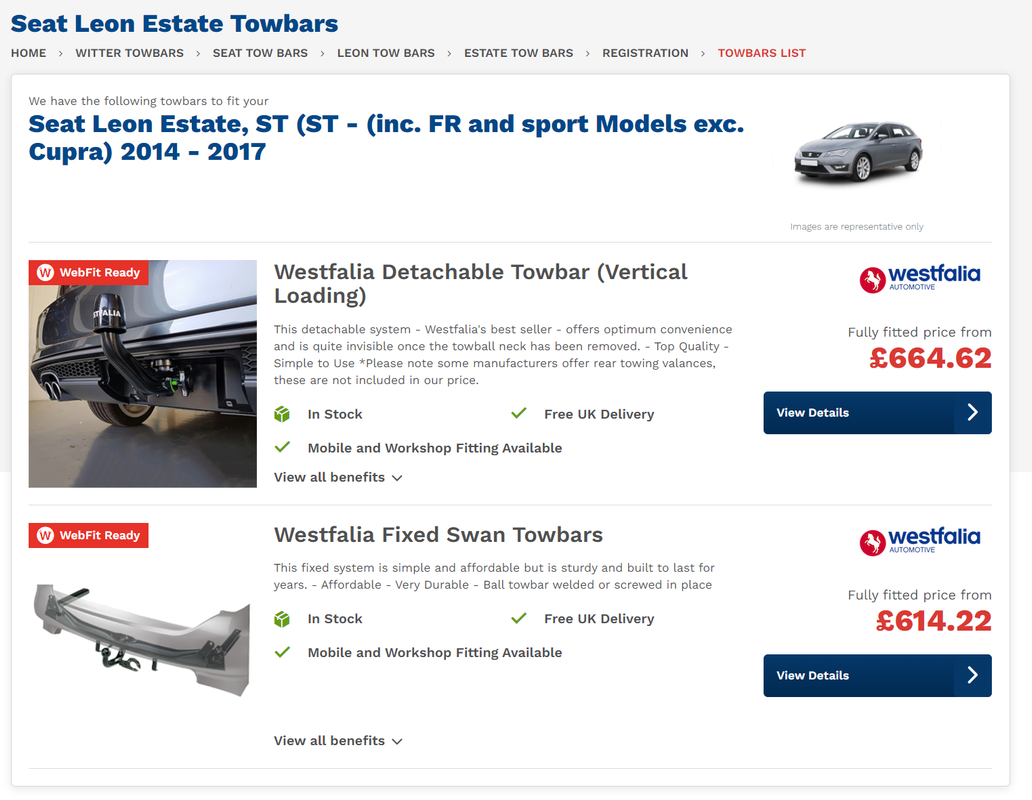Click the green In Stock box icon for fixed swan towbar
This screenshot has height=800, width=1032.
(282, 619)
